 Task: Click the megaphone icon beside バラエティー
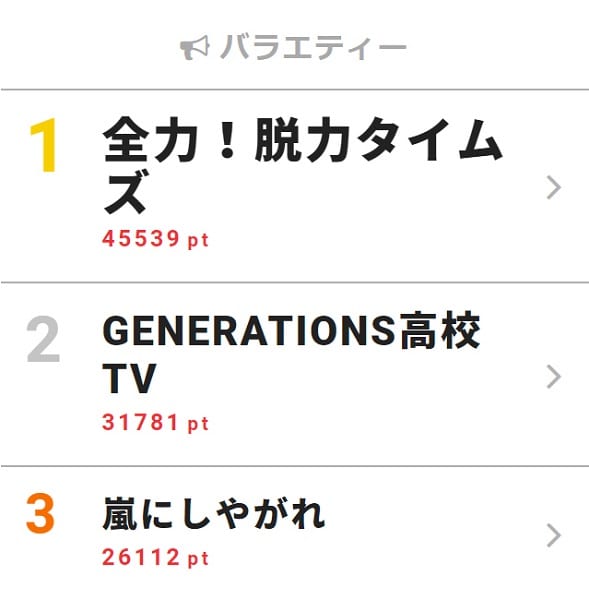point(195,47)
